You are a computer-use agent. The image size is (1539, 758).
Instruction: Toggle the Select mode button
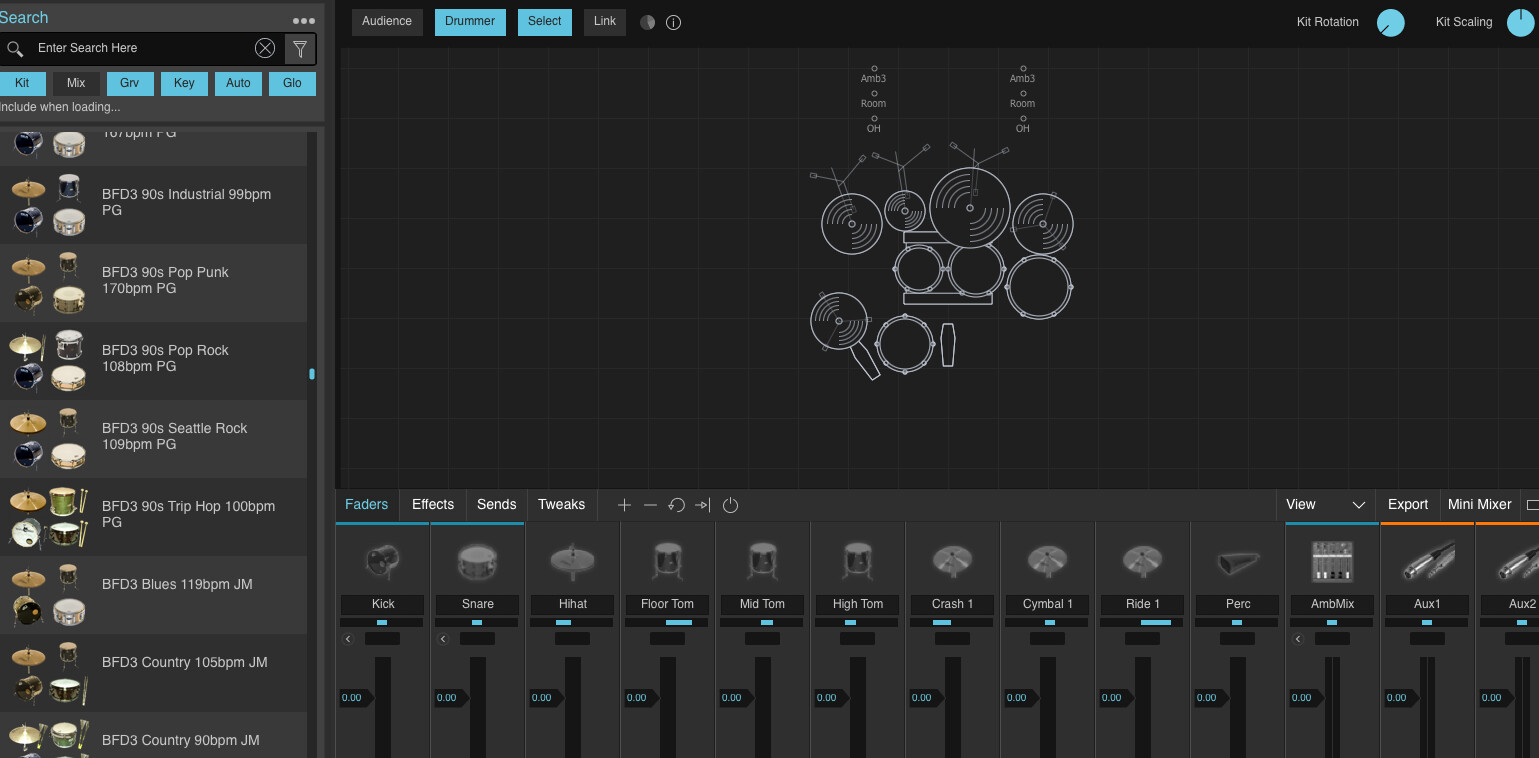[x=545, y=22]
